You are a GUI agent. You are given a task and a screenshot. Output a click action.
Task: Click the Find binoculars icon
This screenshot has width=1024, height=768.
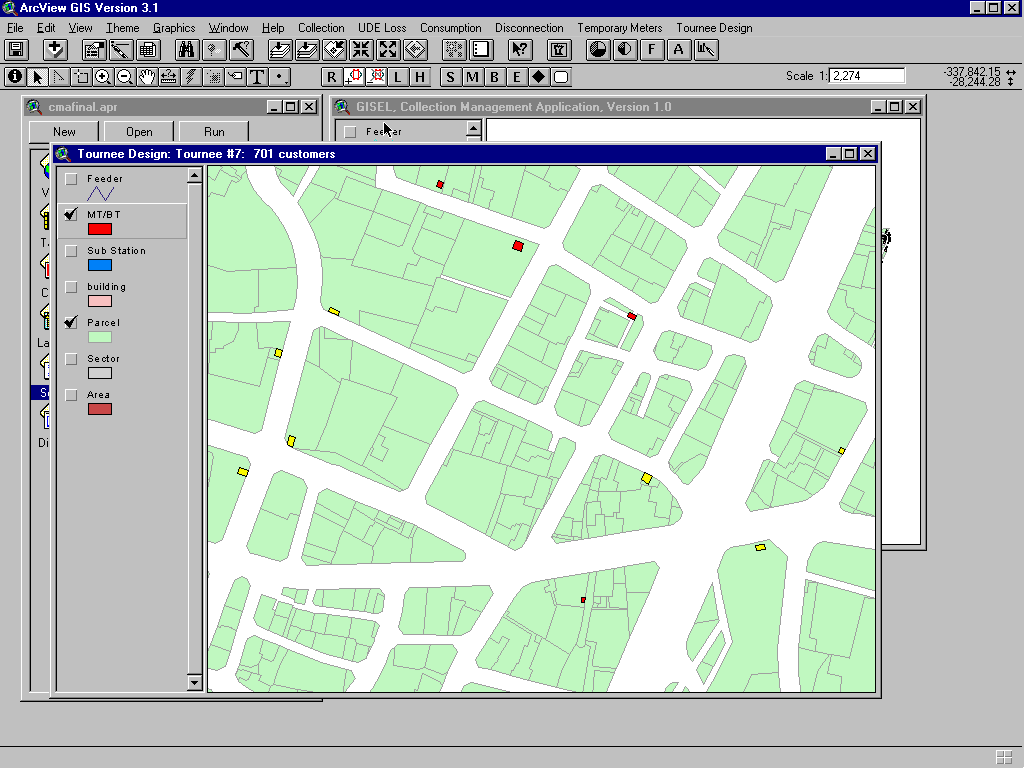(186, 49)
